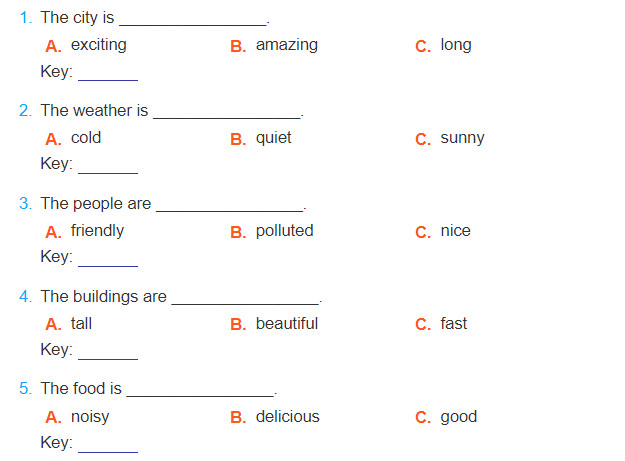The image size is (625, 461).
Task: Select option A exciting for question 1
Action: pyautogui.click(x=86, y=45)
